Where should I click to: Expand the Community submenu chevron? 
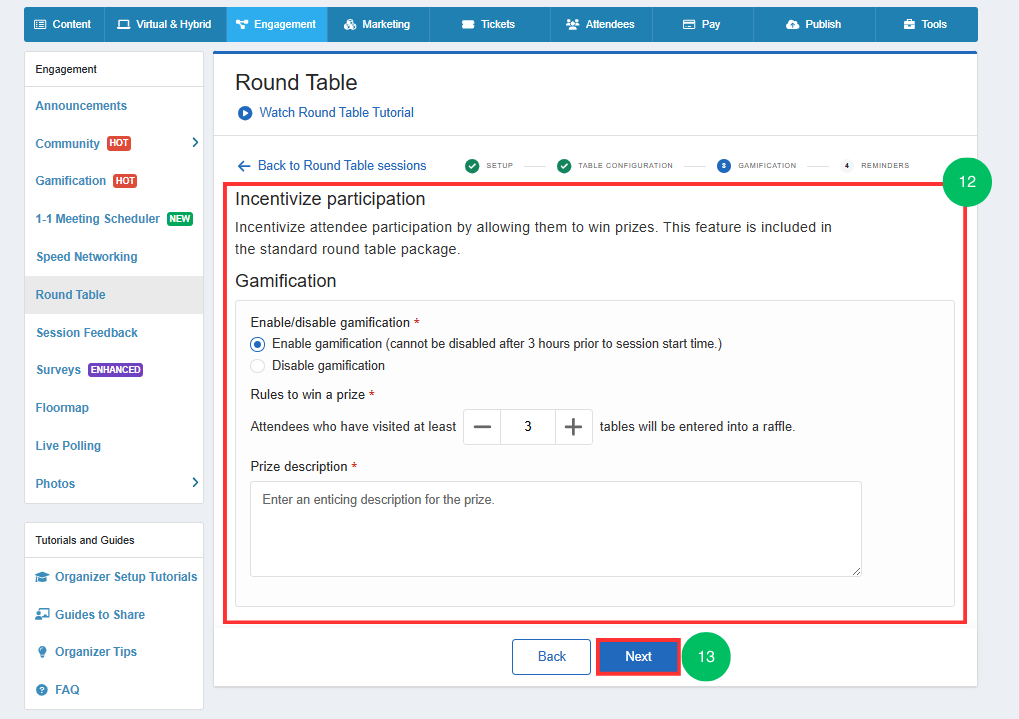pyautogui.click(x=195, y=143)
